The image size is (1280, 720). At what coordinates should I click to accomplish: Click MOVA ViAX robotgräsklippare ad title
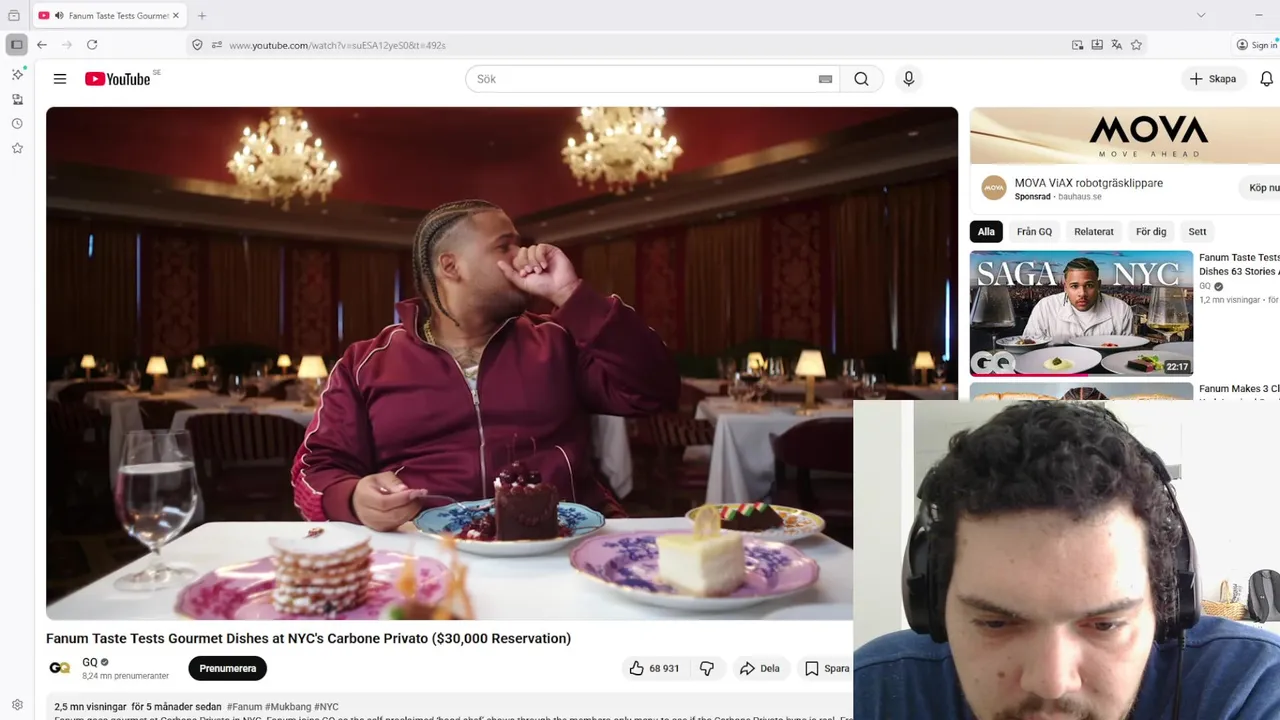(x=1088, y=183)
